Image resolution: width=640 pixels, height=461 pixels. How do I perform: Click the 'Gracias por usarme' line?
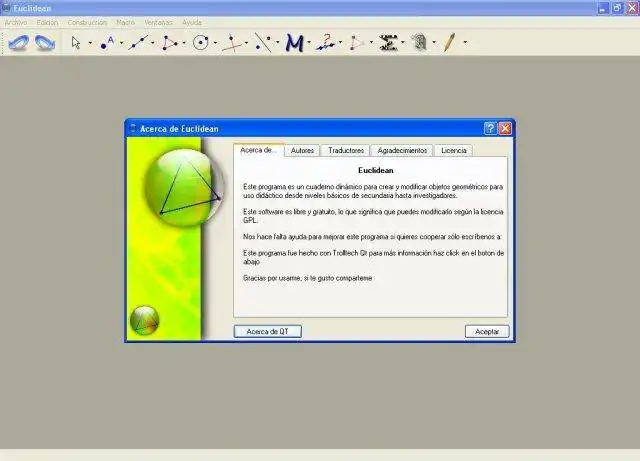pos(308,278)
